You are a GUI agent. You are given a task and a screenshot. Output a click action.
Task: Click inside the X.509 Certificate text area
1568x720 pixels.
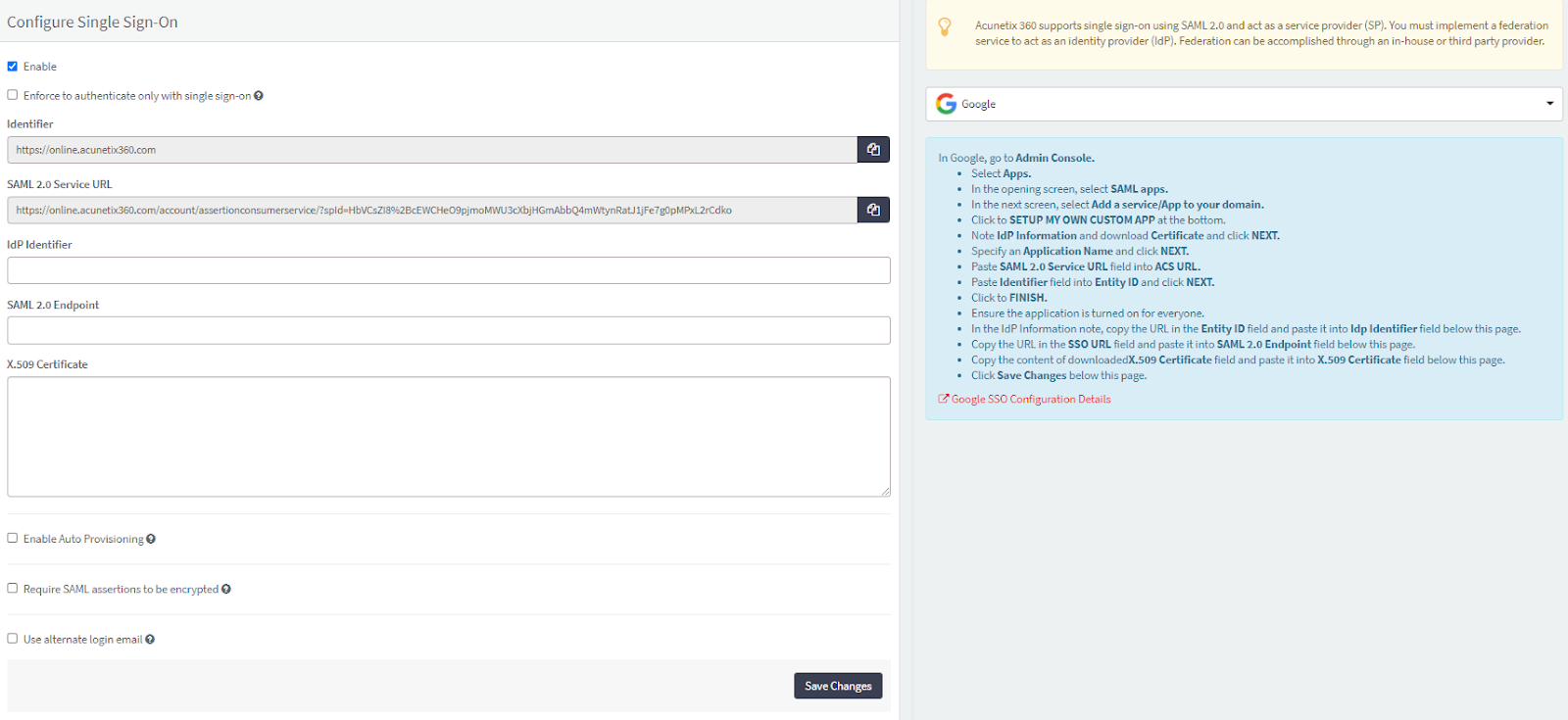coord(449,437)
